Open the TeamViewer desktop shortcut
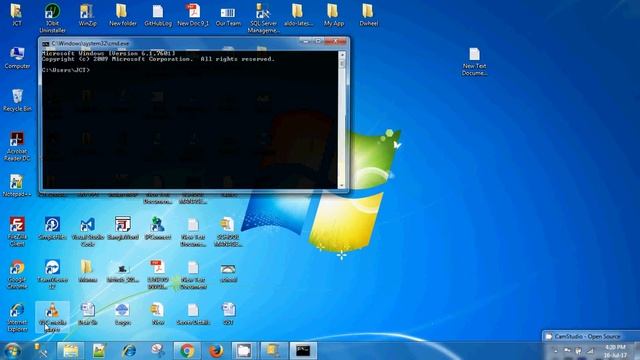640x360 pixels. coord(52,274)
